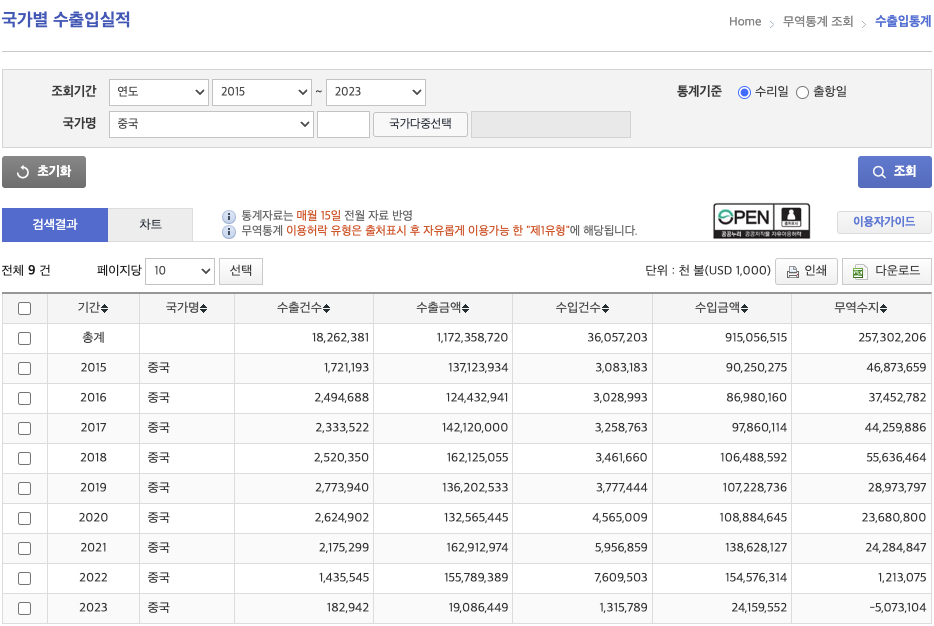Screen dimensions: 934x626
Task: Sort by 수출금액 column arrows
Action: [x=465, y=309]
